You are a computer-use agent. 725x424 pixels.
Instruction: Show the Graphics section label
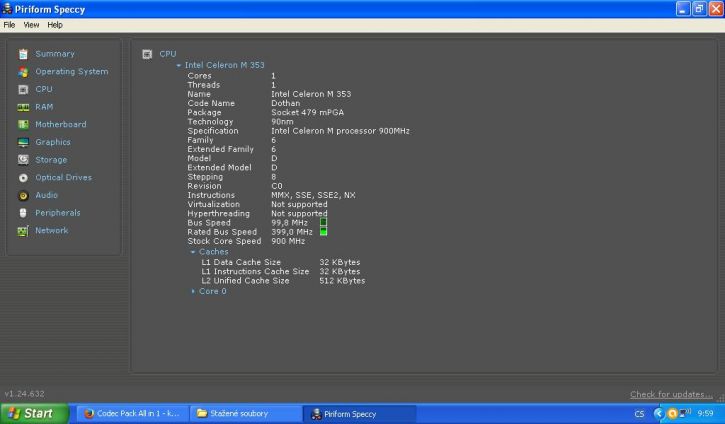[53, 142]
